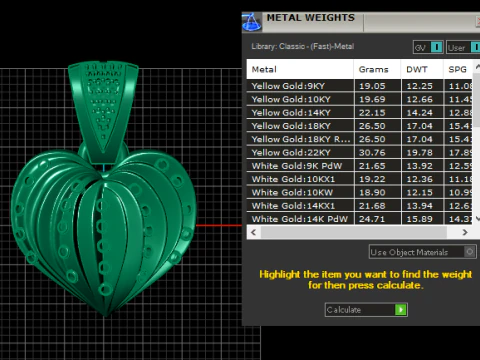Click the 15.89 DWT value

419,219
